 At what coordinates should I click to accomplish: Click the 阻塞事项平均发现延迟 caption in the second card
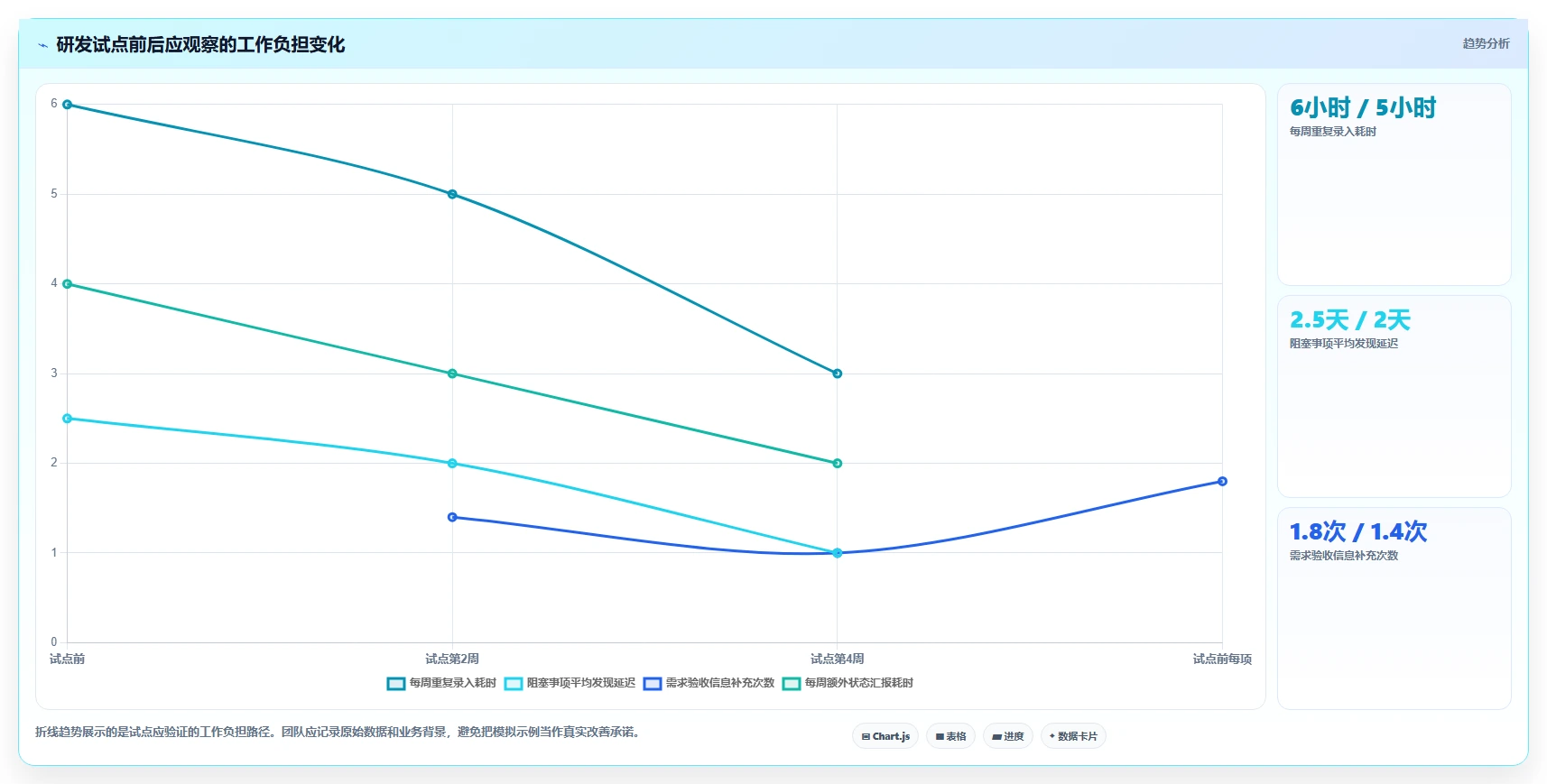click(1343, 344)
